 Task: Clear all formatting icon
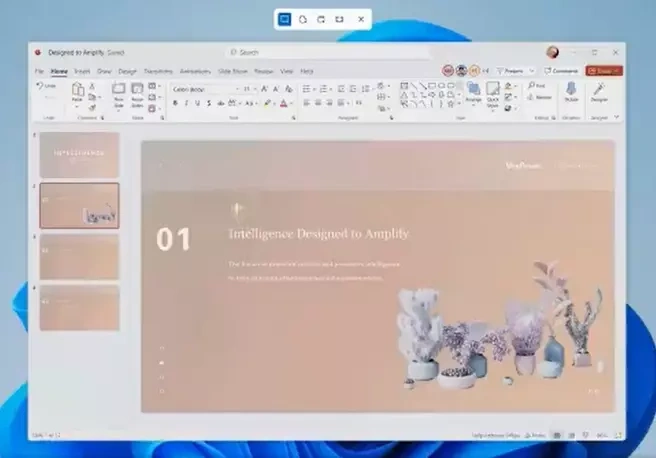[289, 89]
